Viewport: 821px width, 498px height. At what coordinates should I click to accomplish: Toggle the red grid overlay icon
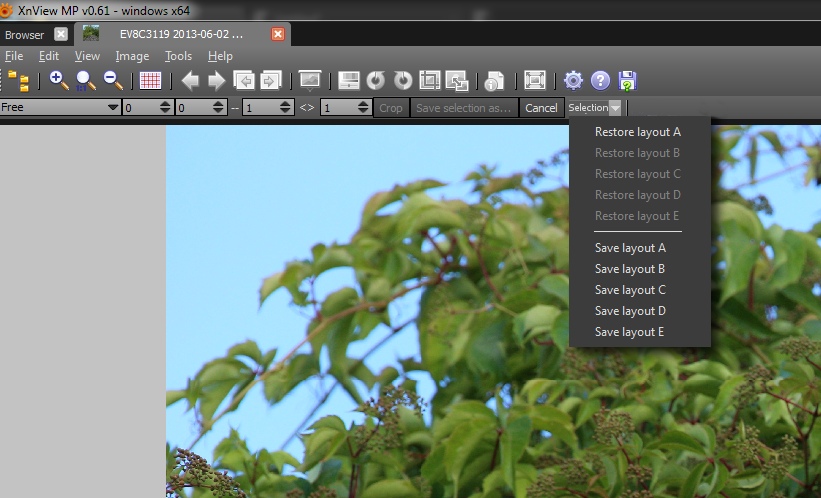[150, 81]
